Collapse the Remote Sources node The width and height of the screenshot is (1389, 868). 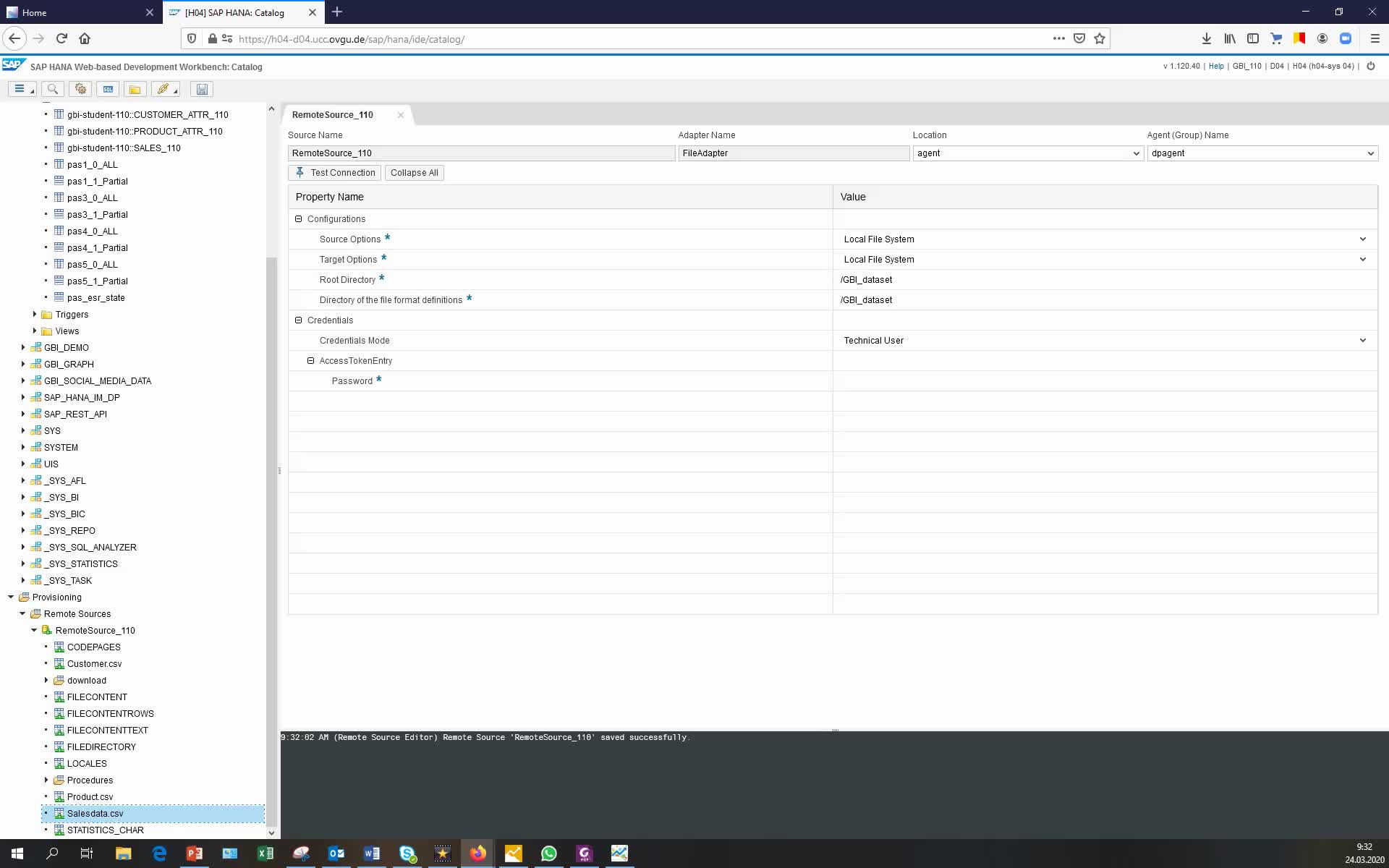click(22, 613)
